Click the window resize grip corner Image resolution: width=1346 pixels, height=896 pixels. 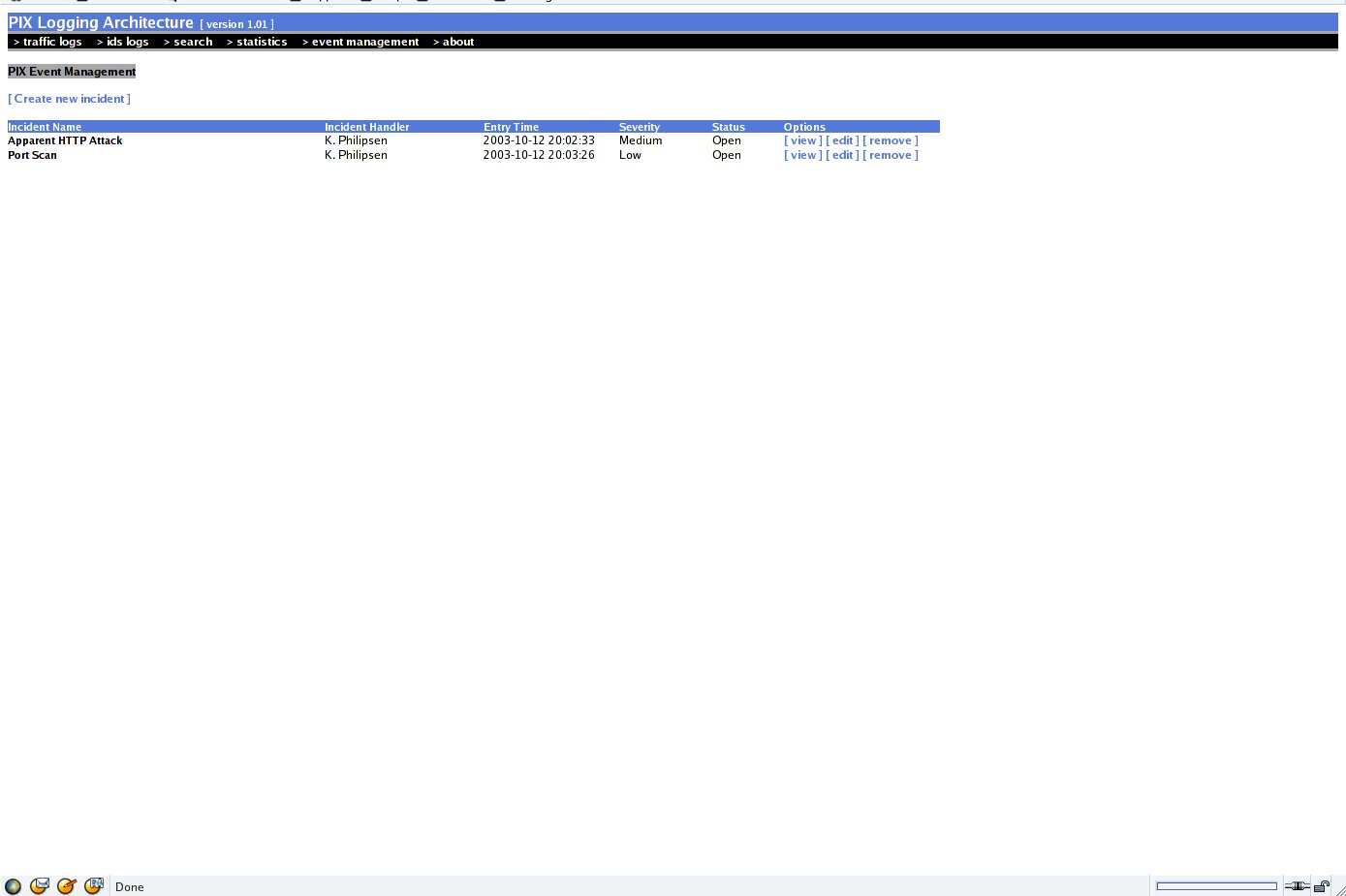pyautogui.click(x=1339, y=889)
